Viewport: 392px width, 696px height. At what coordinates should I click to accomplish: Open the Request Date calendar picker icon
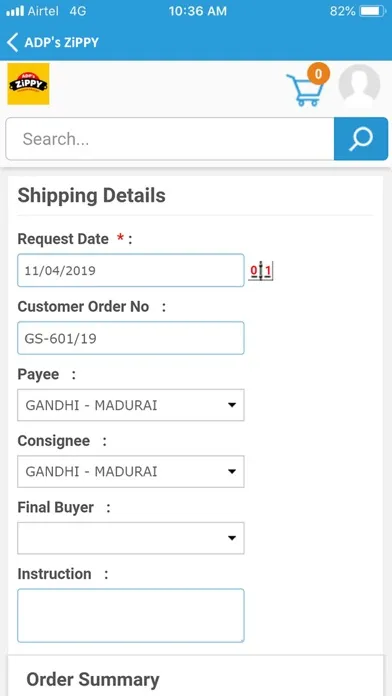click(x=261, y=270)
